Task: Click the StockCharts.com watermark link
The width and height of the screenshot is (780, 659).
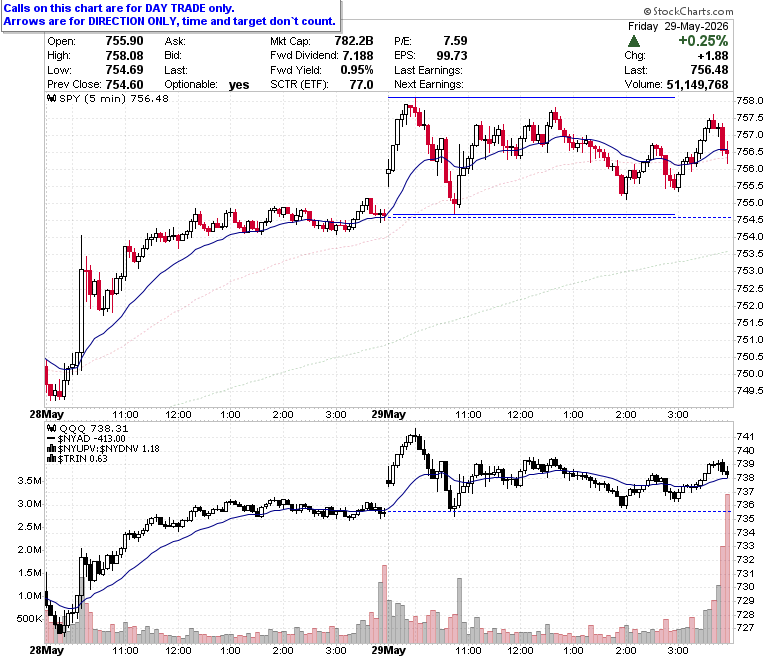Action: pyautogui.click(x=688, y=11)
